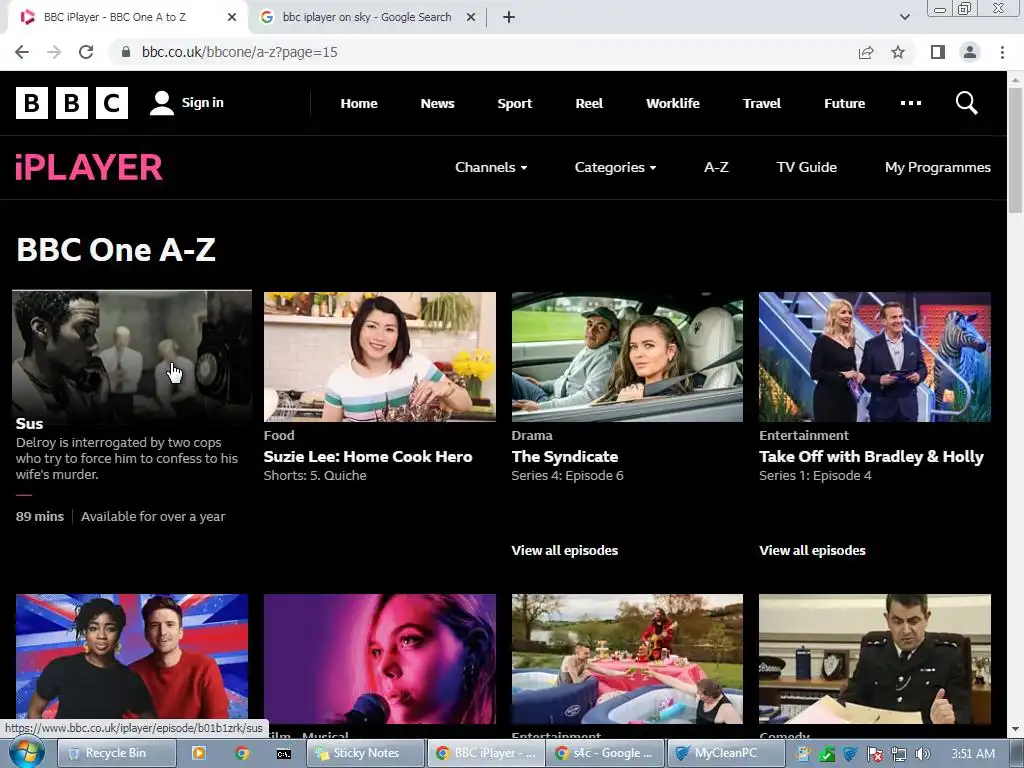Click Take Off with Bradley & Holly title
This screenshot has width=1024, height=768.
[871, 456]
